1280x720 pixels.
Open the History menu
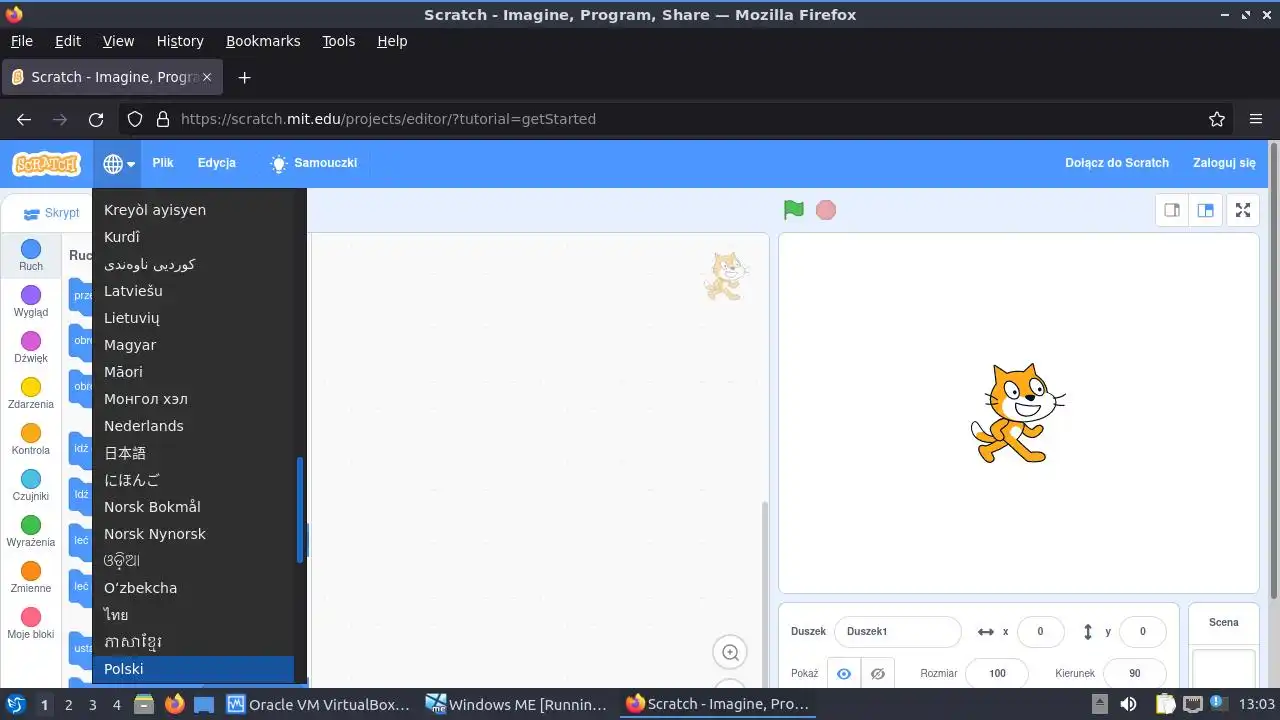pos(180,41)
